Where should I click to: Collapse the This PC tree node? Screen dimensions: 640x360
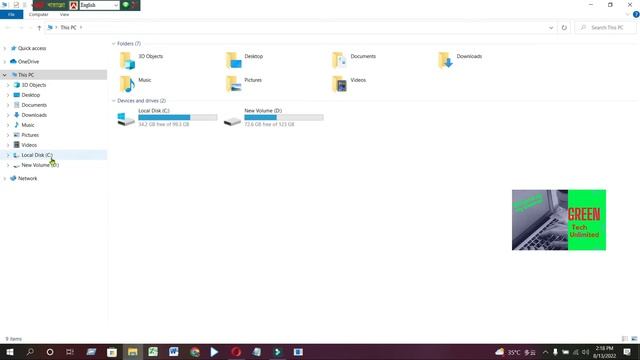4,75
